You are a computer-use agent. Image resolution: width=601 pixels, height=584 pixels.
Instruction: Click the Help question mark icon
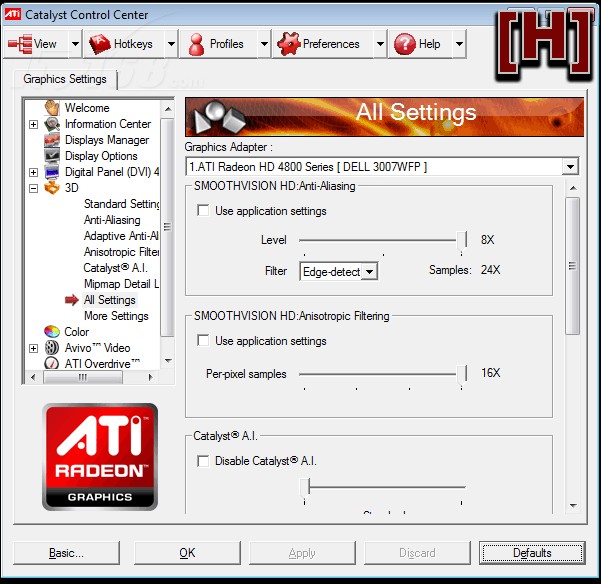pos(404,44)
